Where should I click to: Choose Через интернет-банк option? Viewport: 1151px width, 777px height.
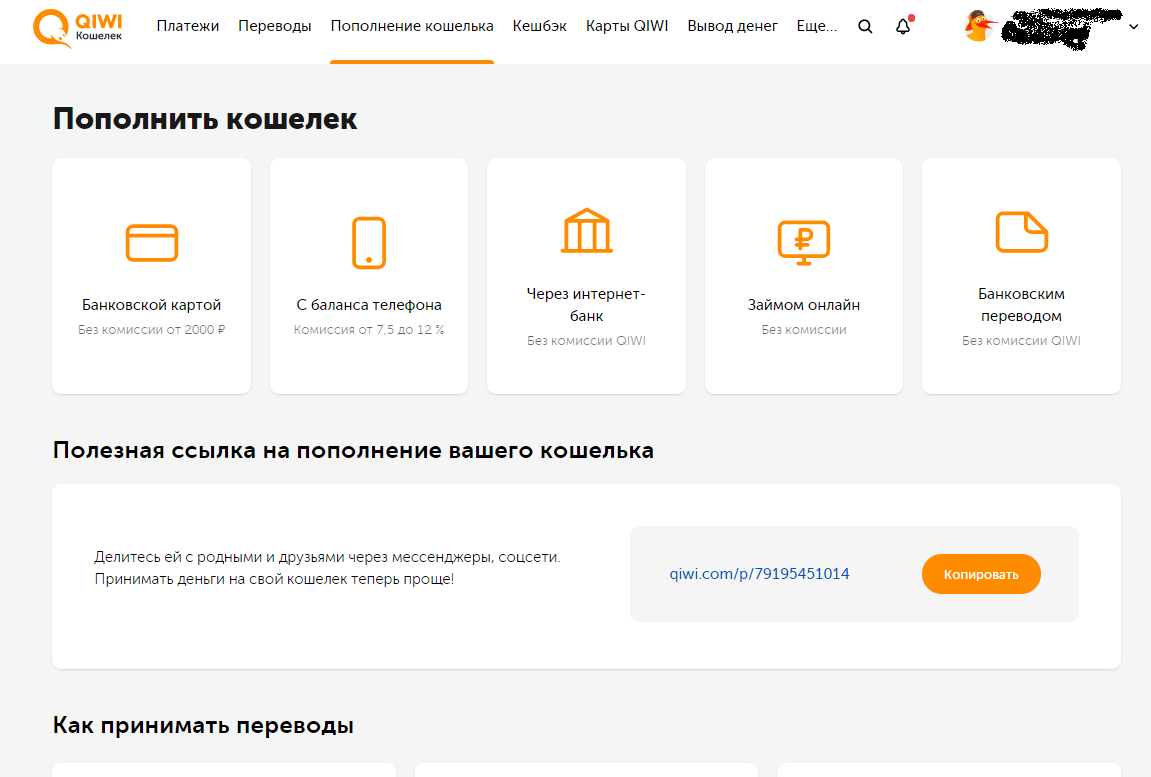[x=587, y=276]
